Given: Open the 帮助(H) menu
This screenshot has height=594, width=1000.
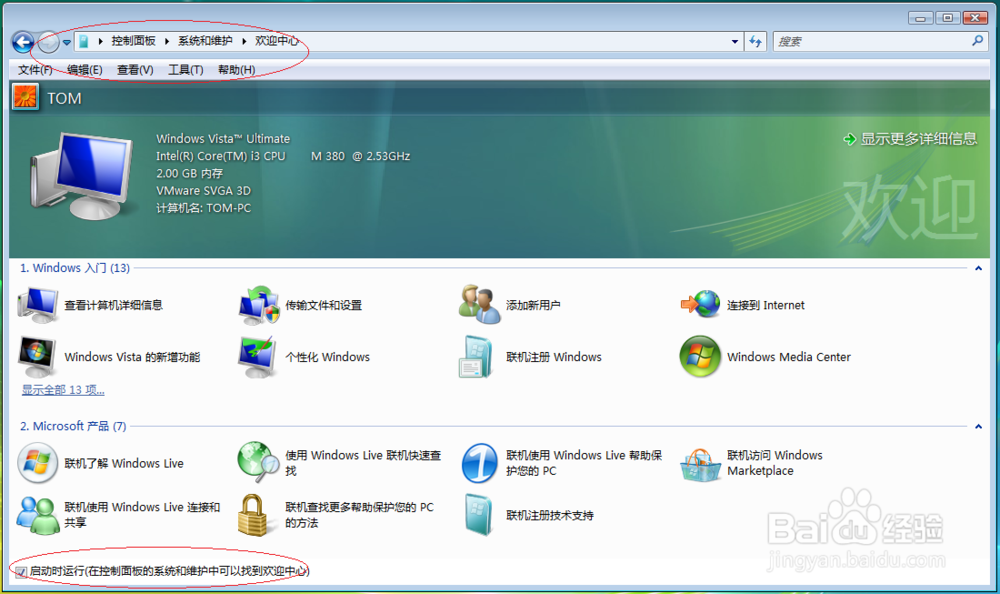Looking at the screenshot, I should pyautogui.click(x=237, y=70).
